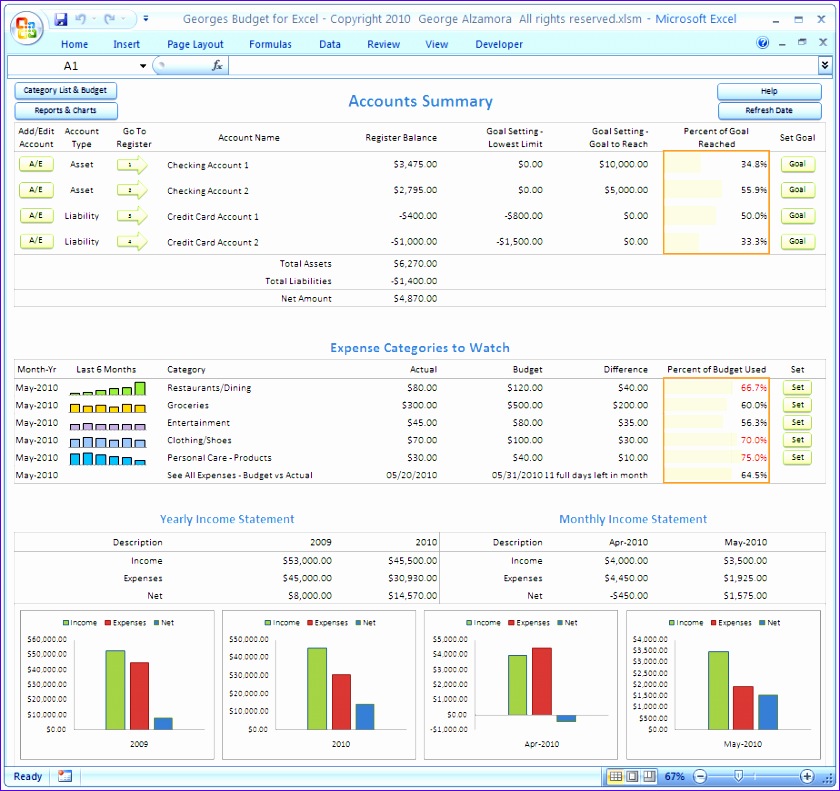Click Set button for Clothing/Shoes
Viewport: 840px width, 791px height.
coord(797,440)
